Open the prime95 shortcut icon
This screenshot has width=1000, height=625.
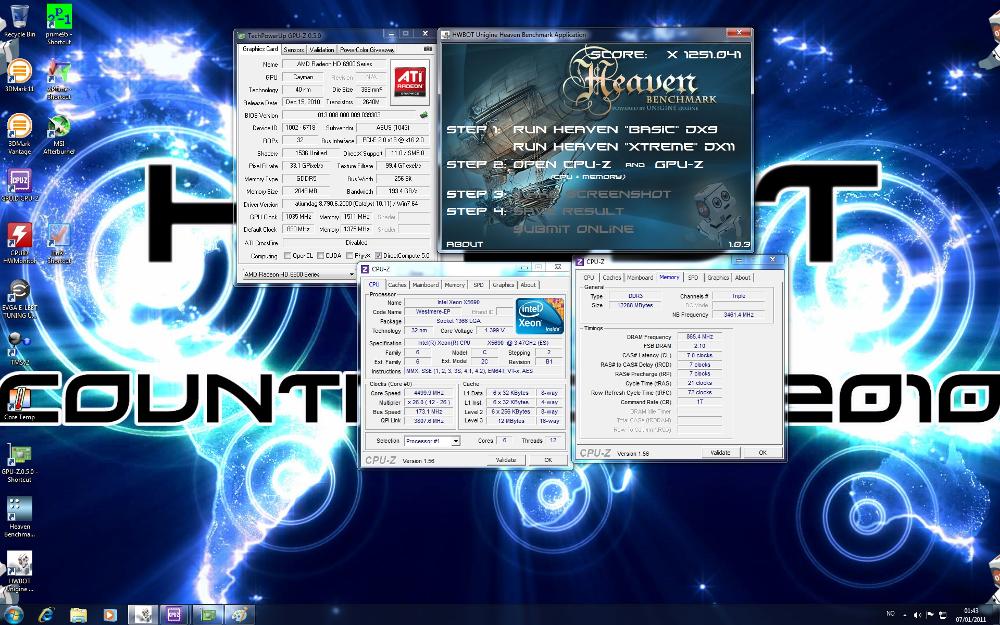coord(59,24)
